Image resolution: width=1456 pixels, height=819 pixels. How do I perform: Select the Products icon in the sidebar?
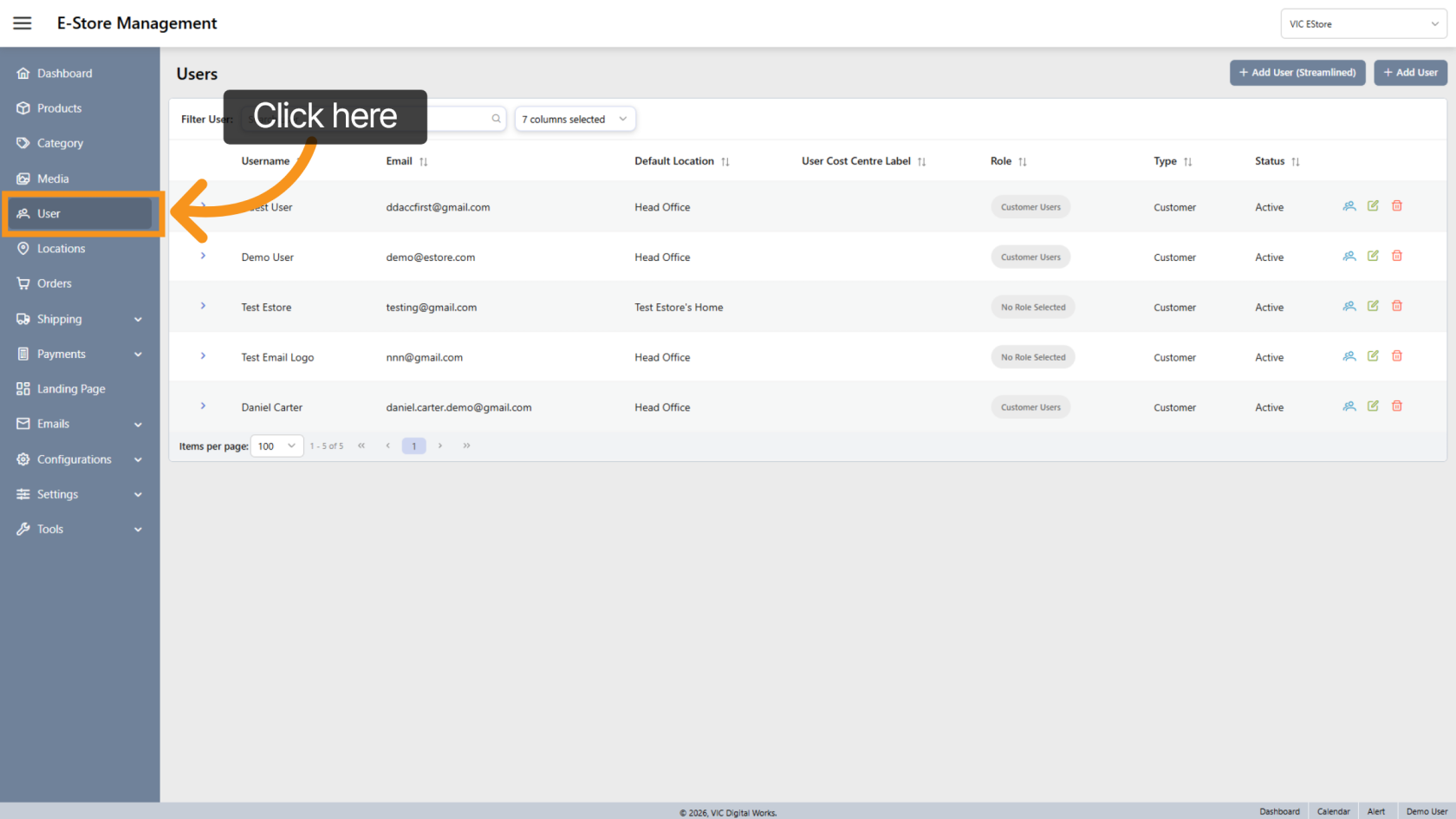tap(23, 107)
